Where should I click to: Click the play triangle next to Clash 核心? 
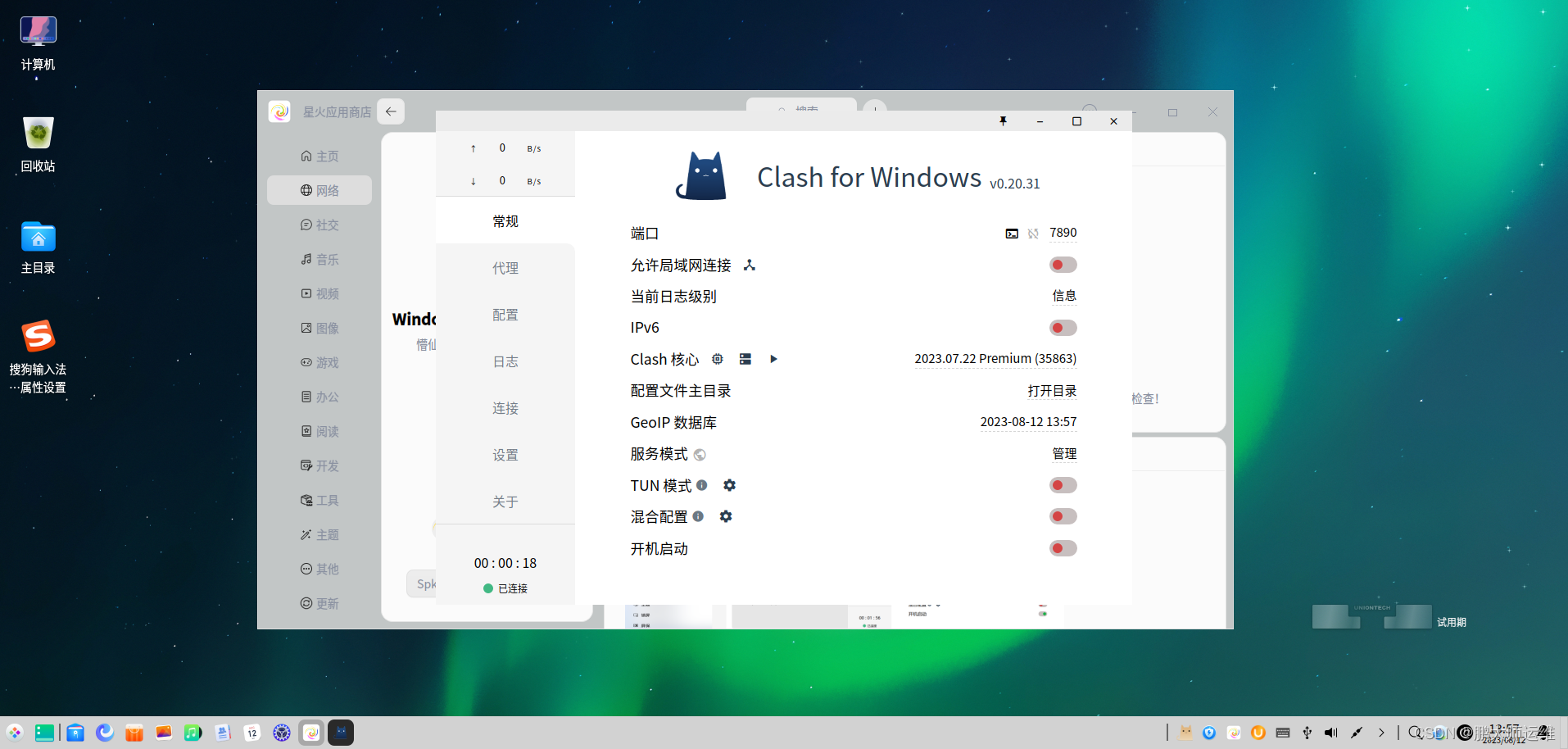pyautogui.click(x=773, y=359)
